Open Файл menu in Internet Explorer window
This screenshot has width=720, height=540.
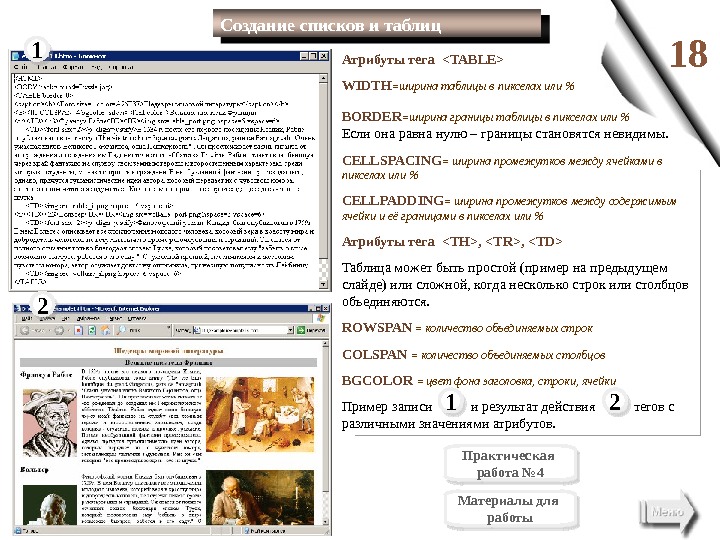26,318
